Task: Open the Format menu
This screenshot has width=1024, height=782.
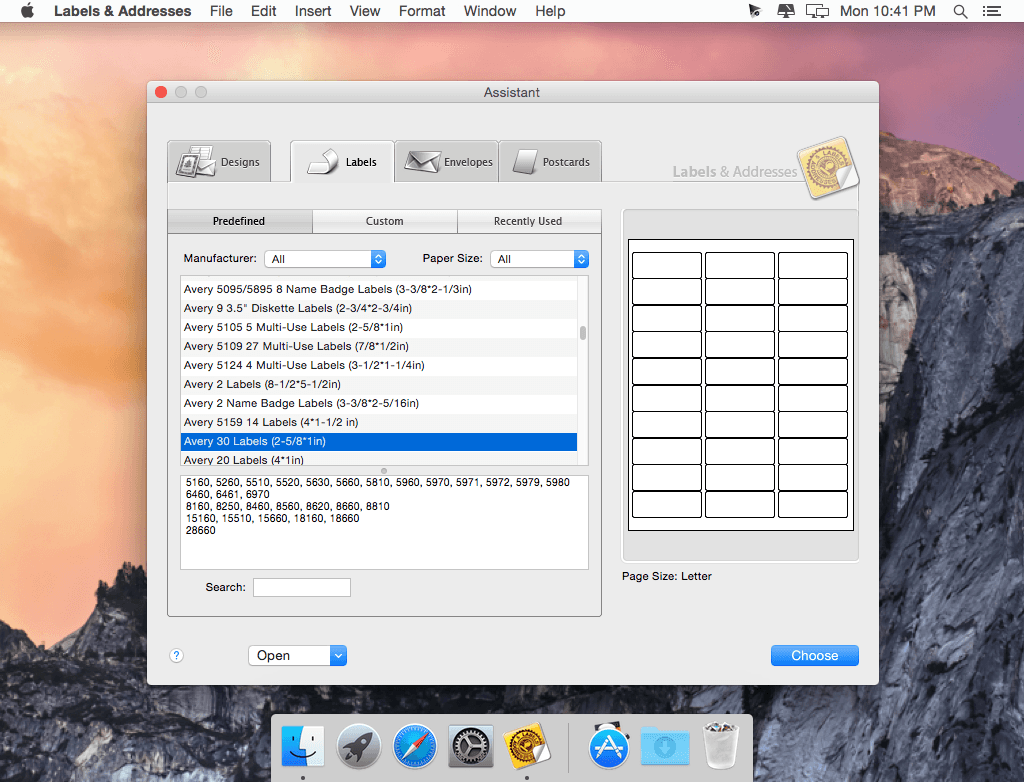Action: point(422,11)
